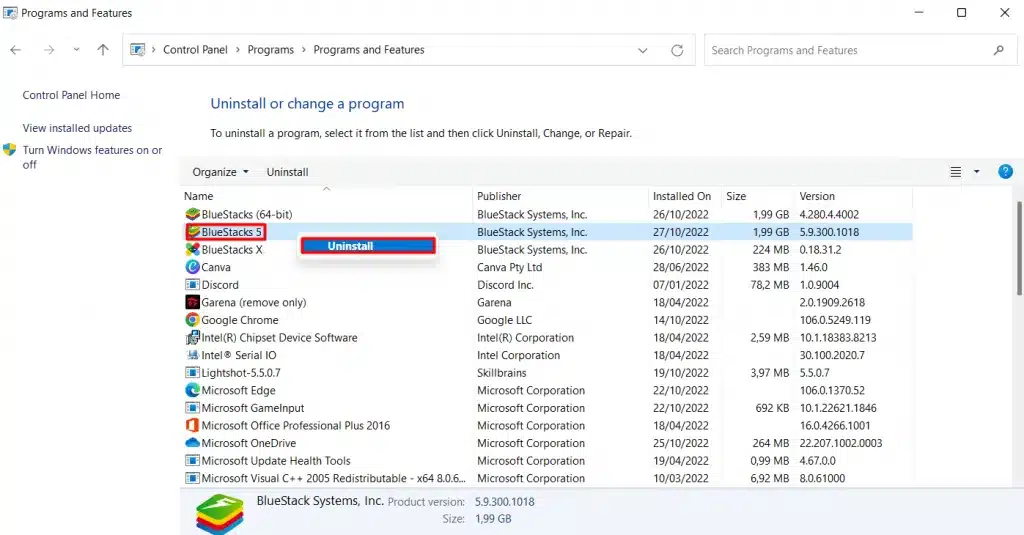Click the Lightshot-5.5.0.7 icon
The width and height of the screenshot is (1024, 535).
tap(192, 373)
